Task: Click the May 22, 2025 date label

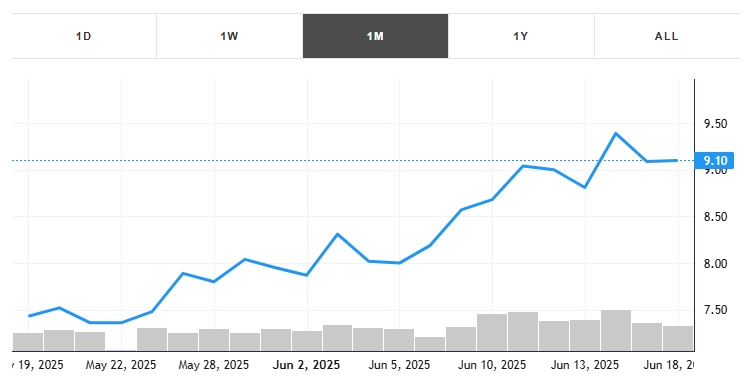Action: click(x=121, y=365)
